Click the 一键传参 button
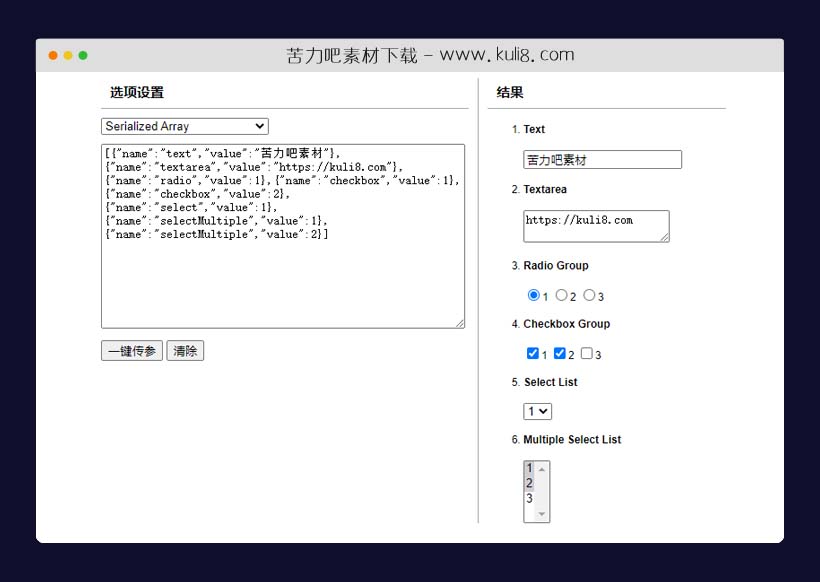 coord(131,351)
